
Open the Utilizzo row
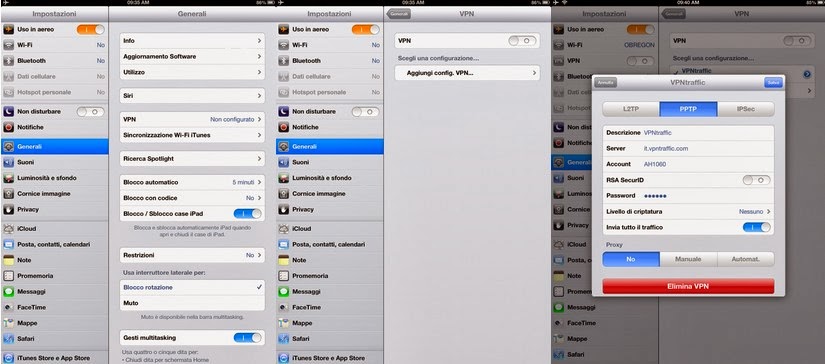[x=192, y=72]
